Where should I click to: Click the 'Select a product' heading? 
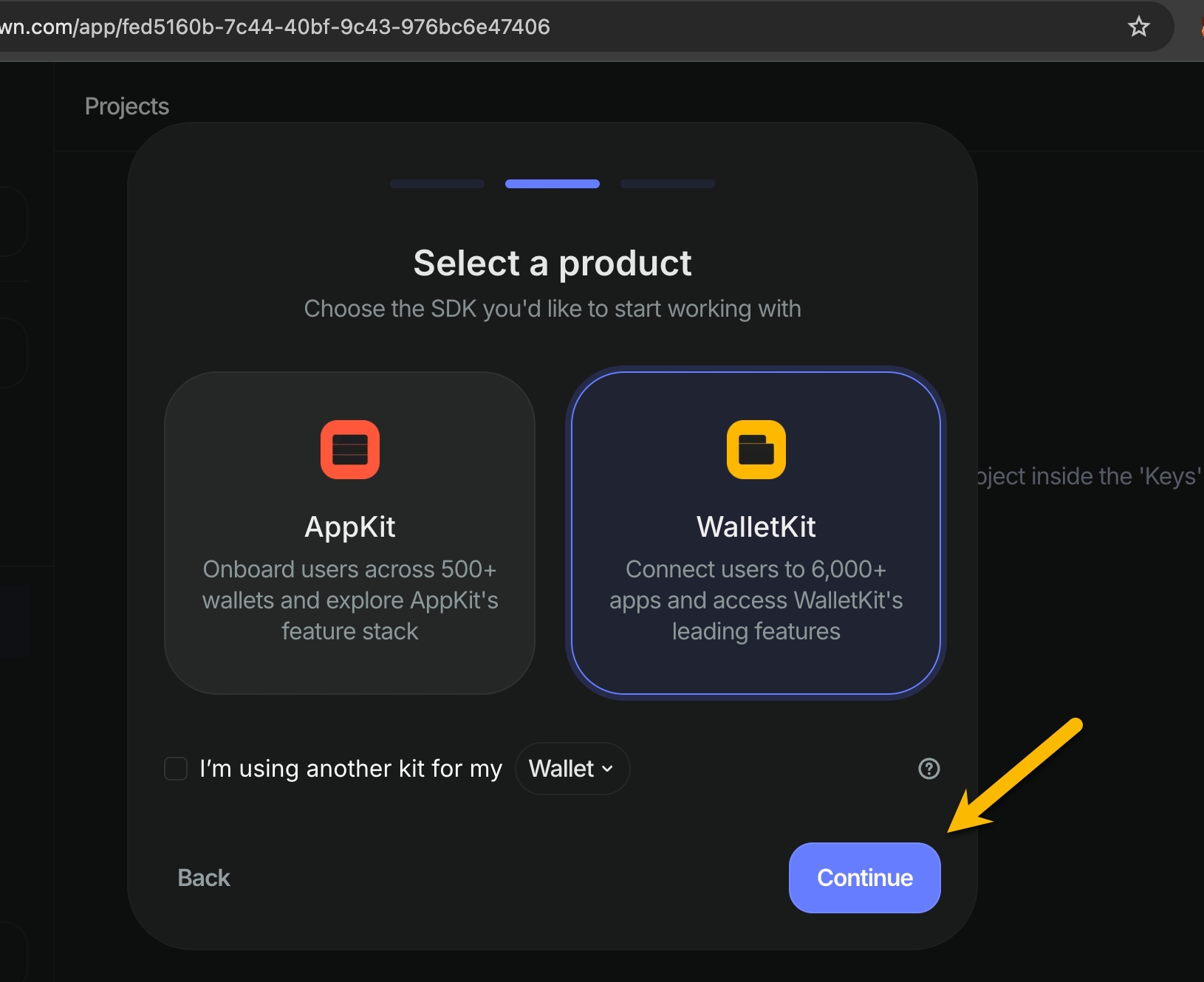coord(553,263)
